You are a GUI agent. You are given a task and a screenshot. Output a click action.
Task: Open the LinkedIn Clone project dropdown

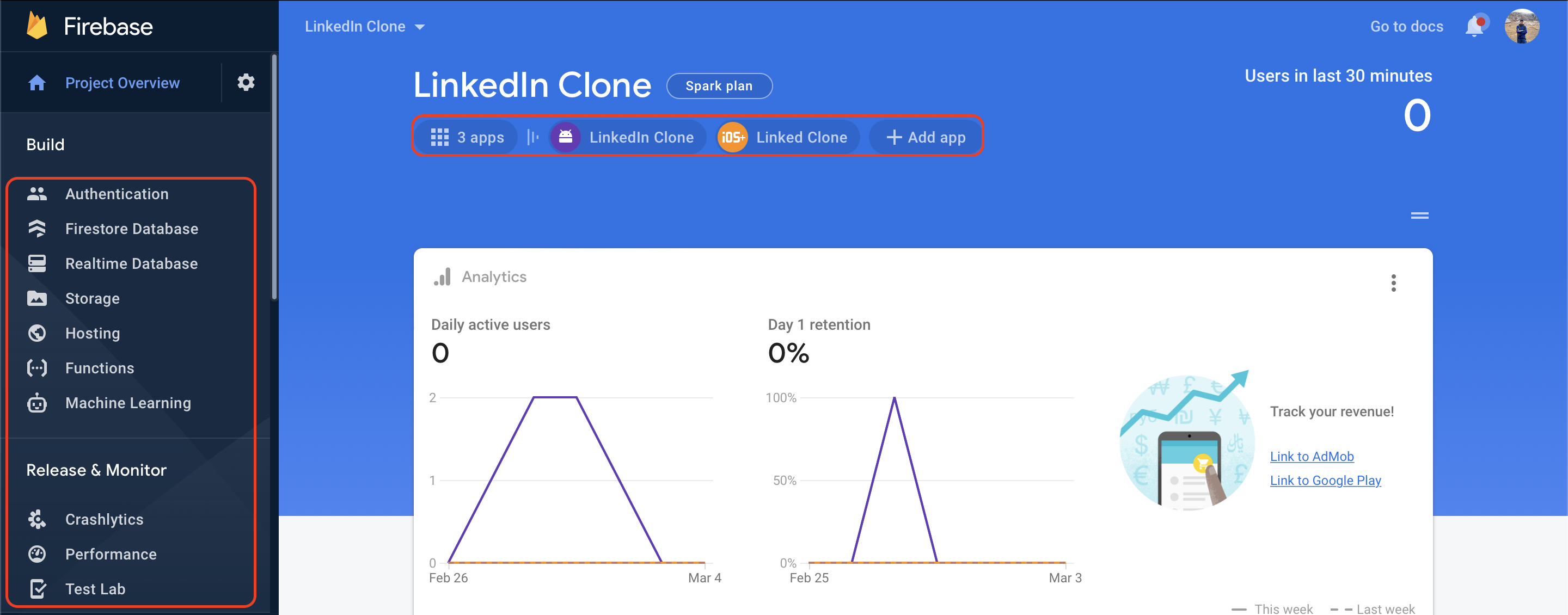pos(365,26)
